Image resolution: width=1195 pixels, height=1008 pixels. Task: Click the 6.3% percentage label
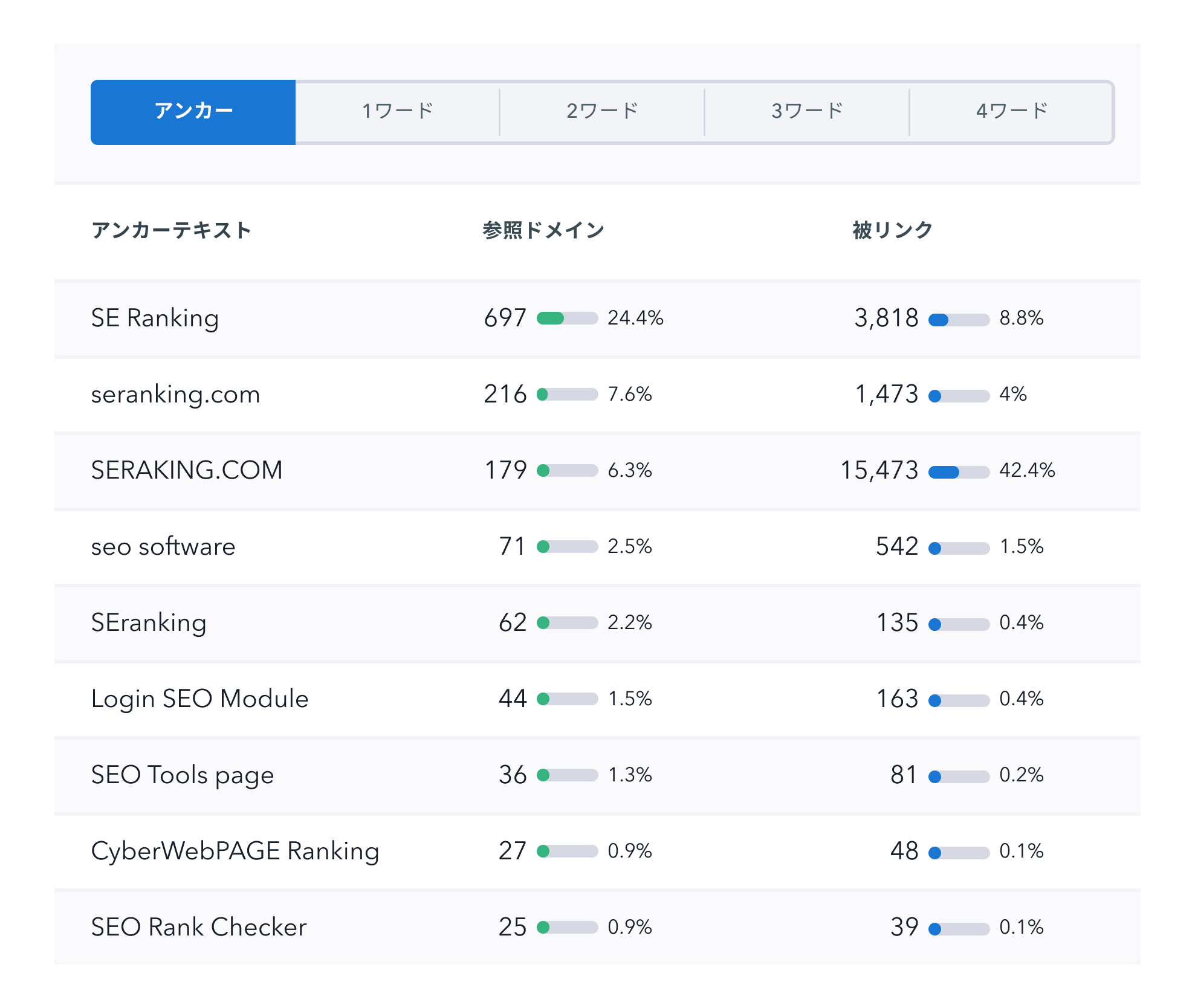coord(630,471)
